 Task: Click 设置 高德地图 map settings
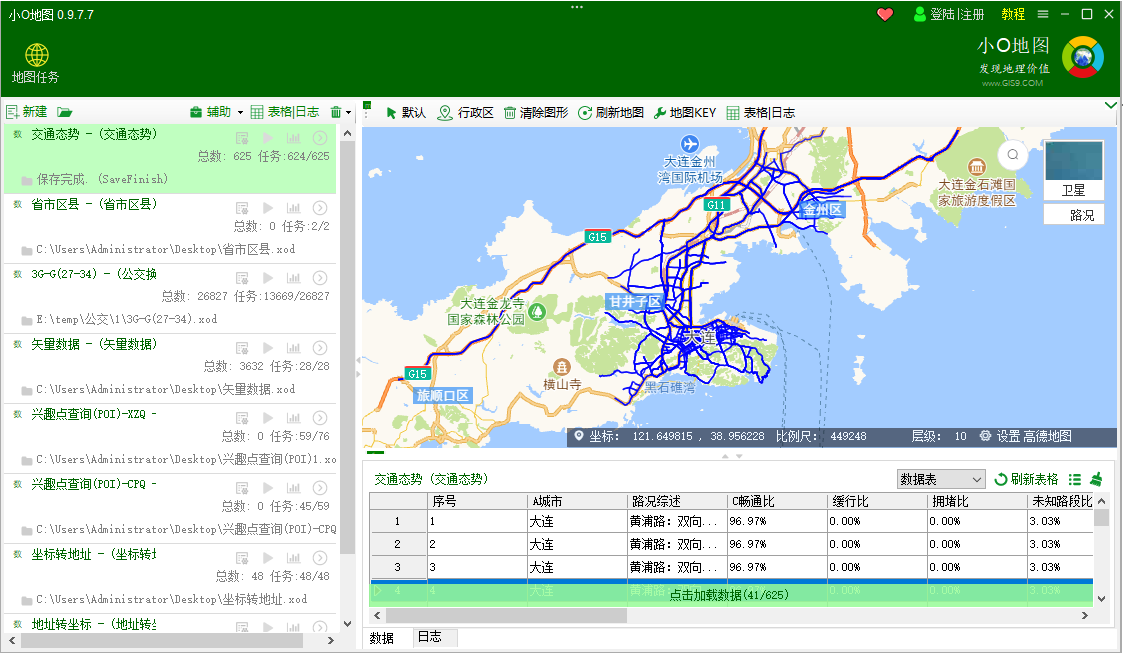coord(1026,436)
